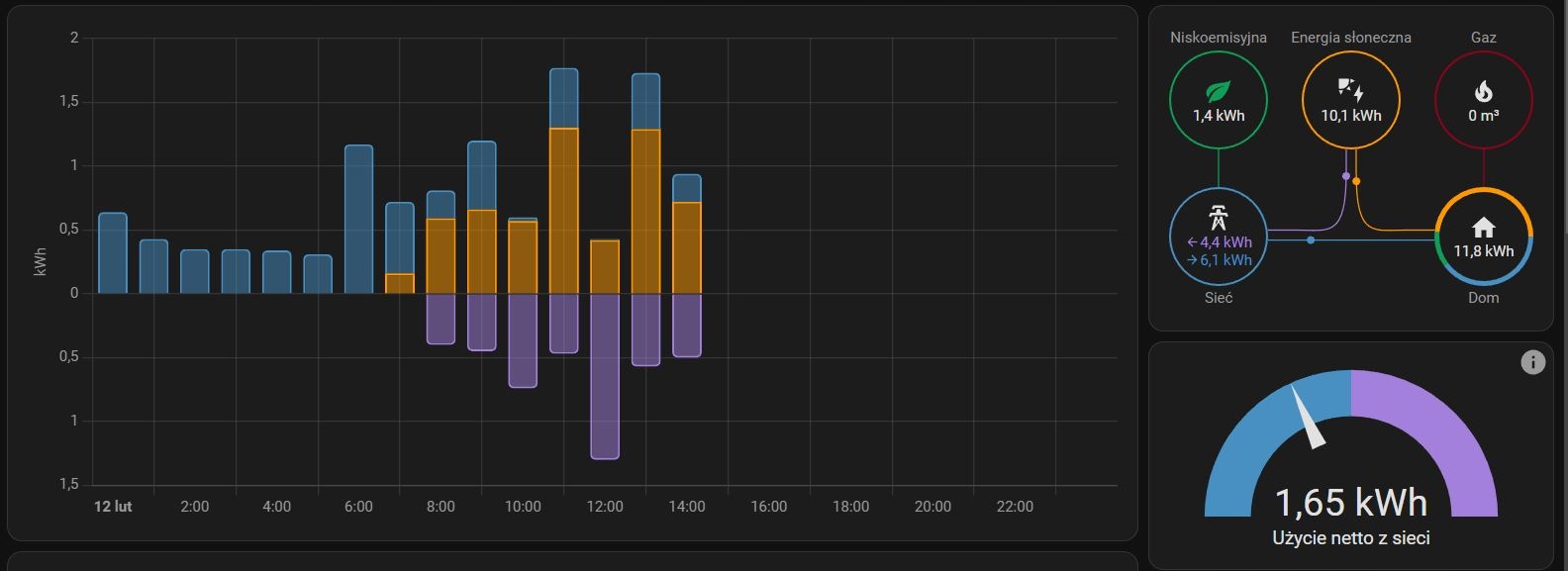Viewport: 1568px width, 571px height.
Task: Click the blue midnight bar at 12 lut
Action: tap(113, 253)
